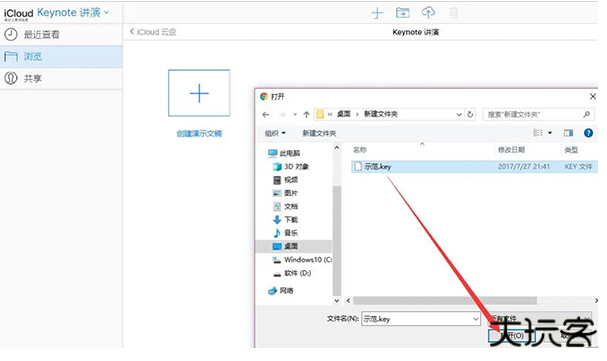
Task: Click navigation pane scroll up arrow
Action: click(x=336, y=148)
